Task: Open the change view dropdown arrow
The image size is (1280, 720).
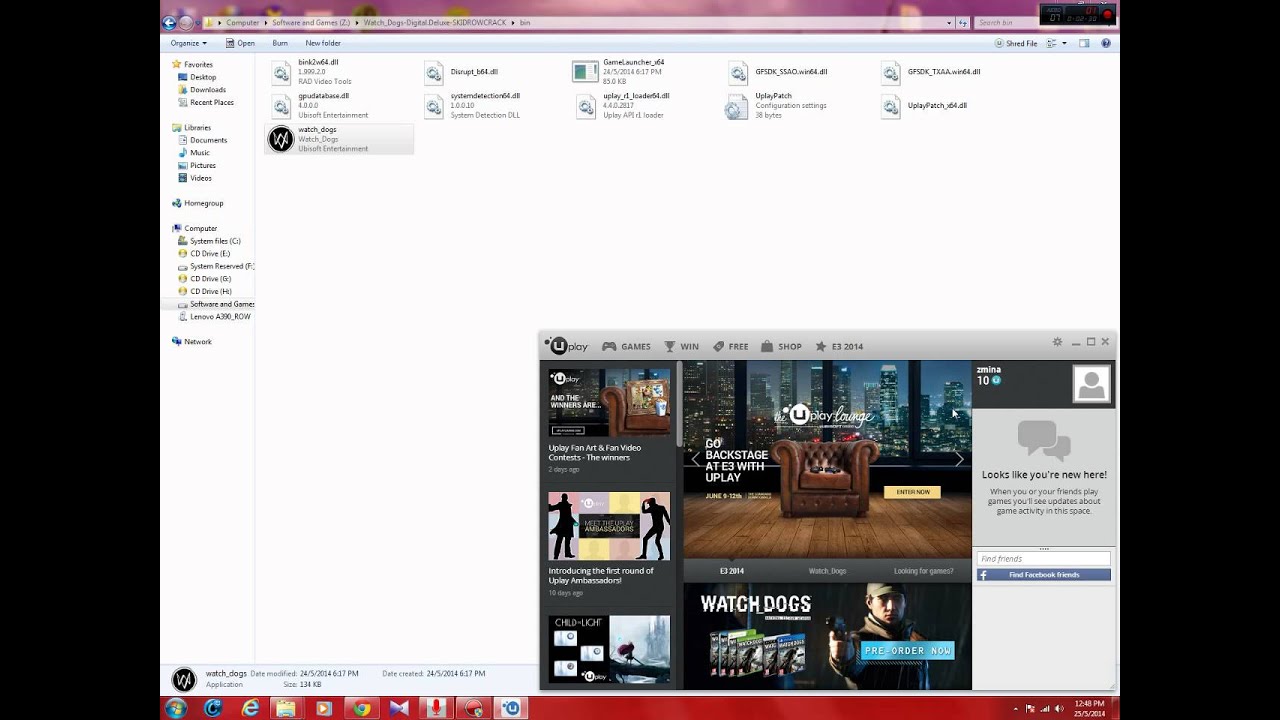Action: tap(1064, 43)
